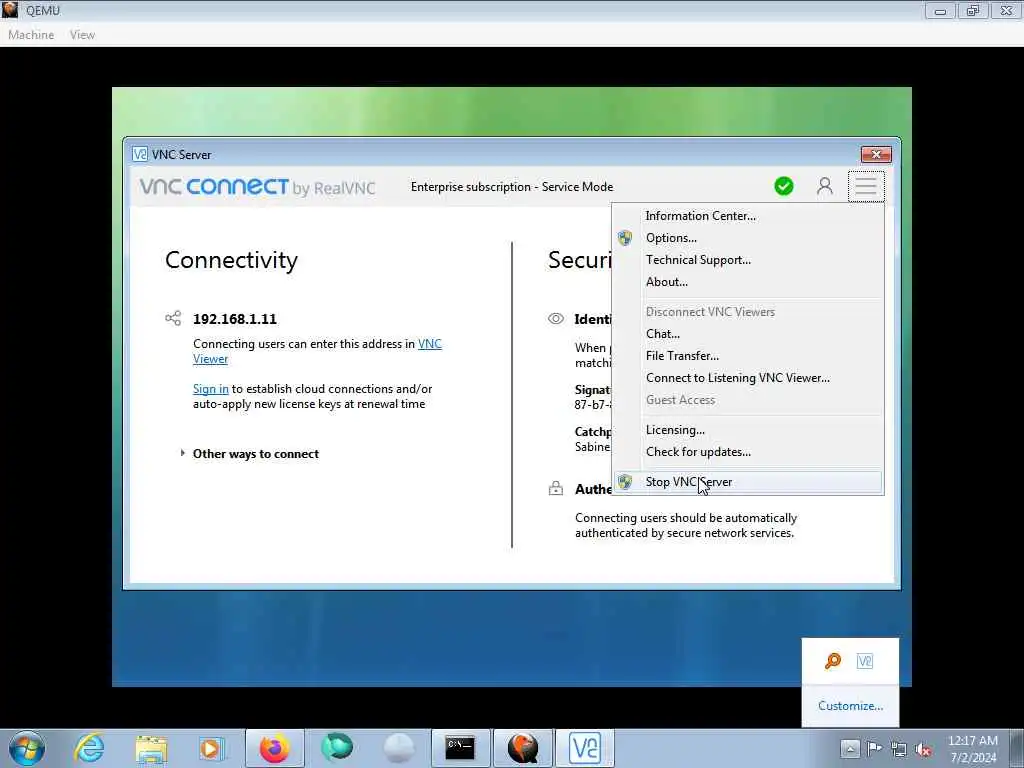The height and width of the screenshot is (768, 1024).
Task: Click the Sign in link
Action: [210, 389]
